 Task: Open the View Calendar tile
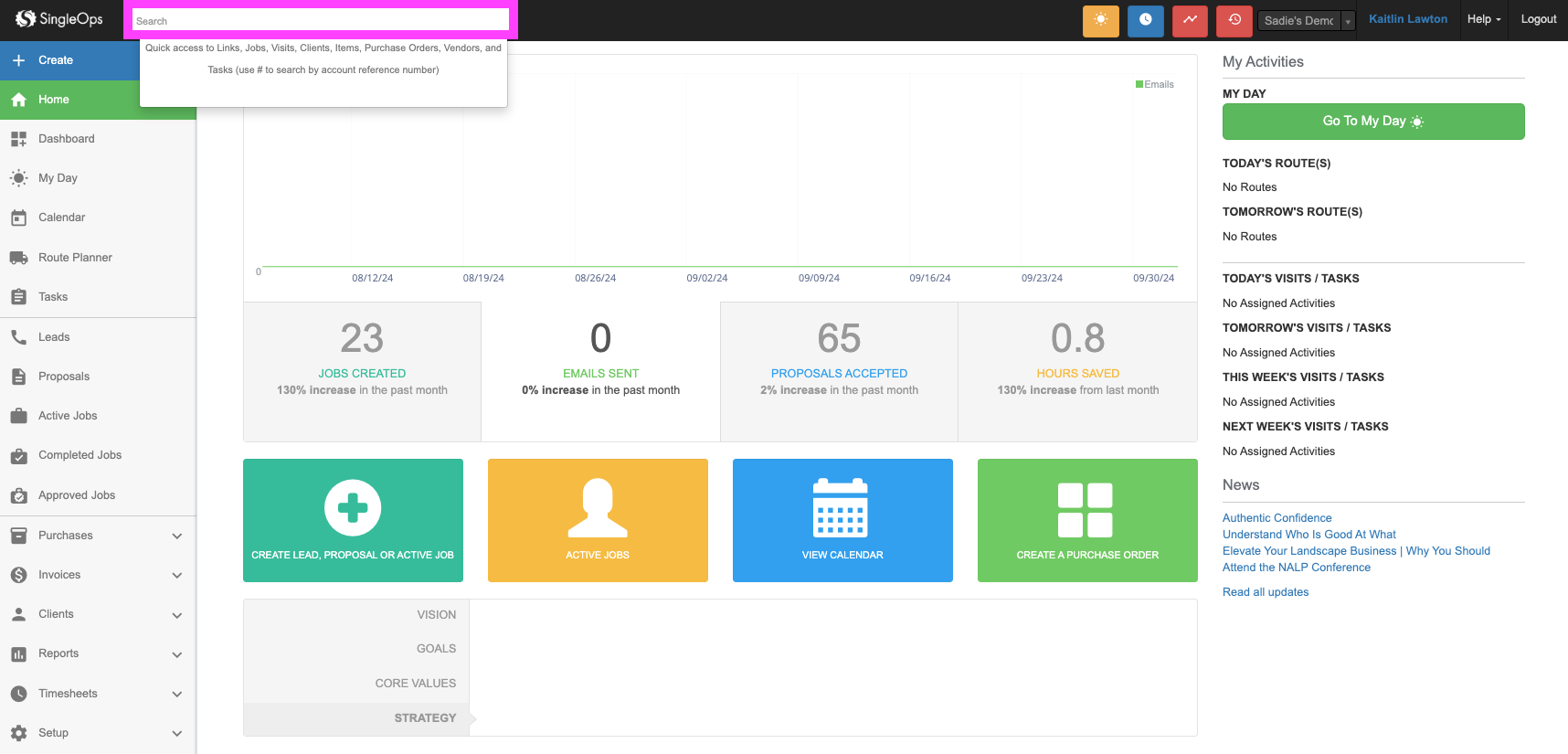point(842,520)
